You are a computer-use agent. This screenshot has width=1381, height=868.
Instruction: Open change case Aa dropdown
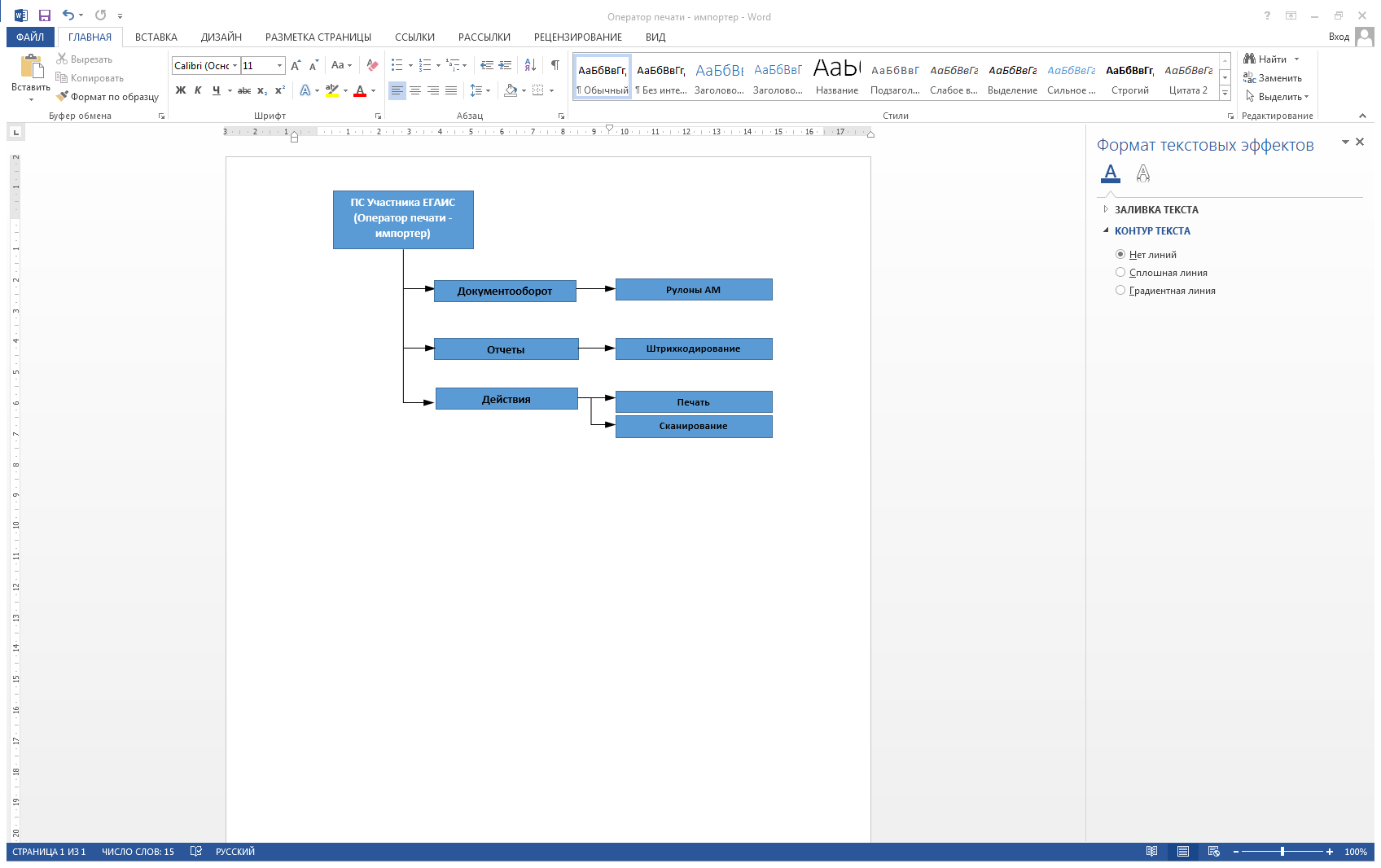[341, 66]
